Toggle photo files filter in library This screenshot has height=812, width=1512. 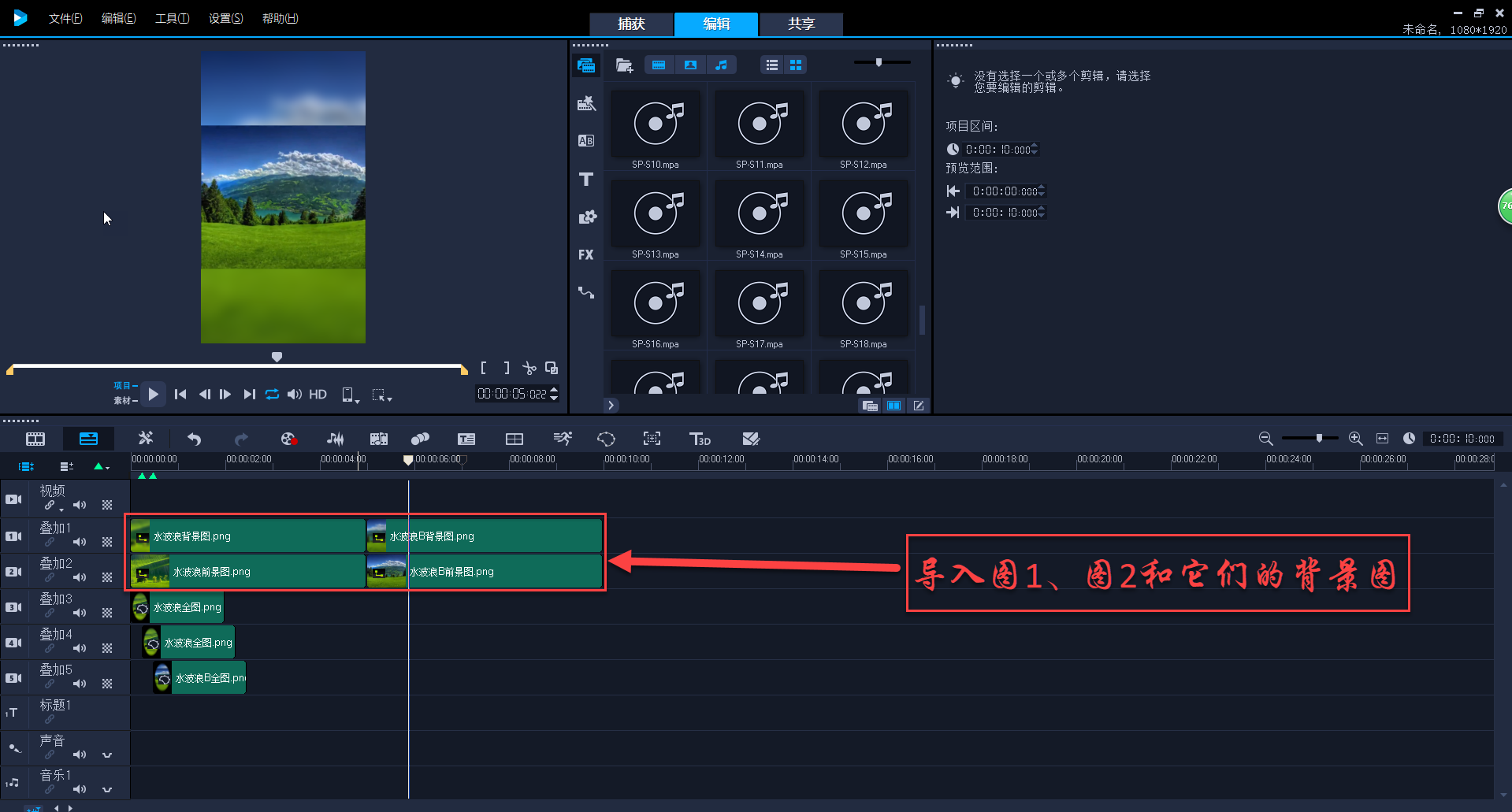click(690, 65)
